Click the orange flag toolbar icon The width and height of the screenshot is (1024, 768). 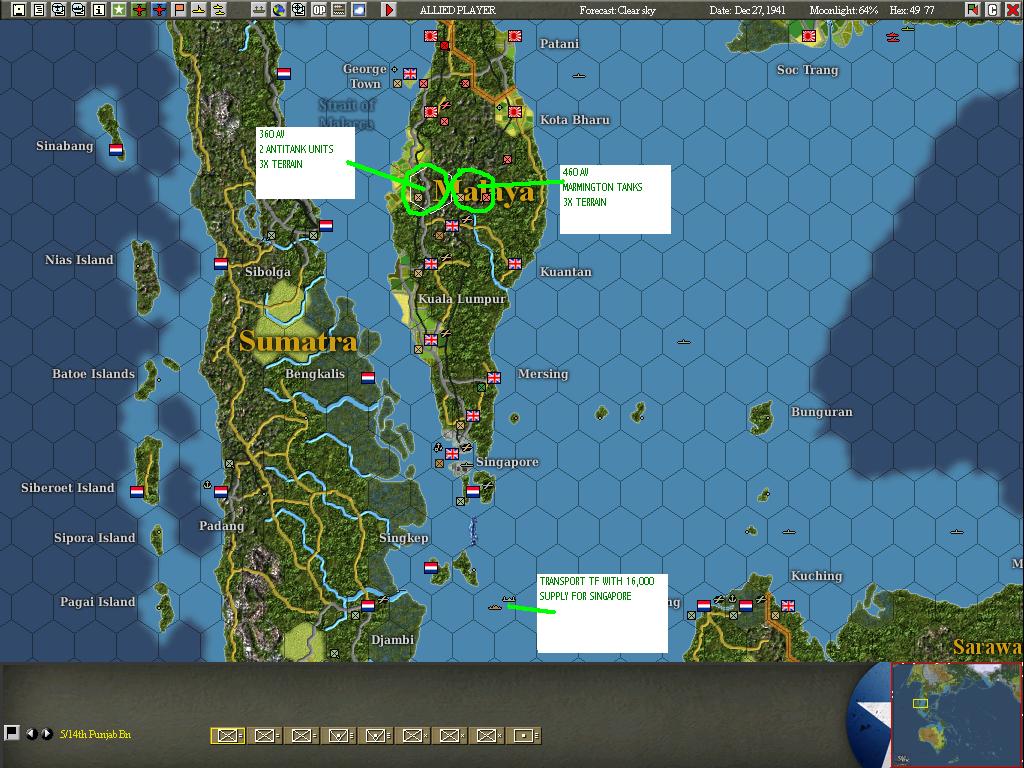pos(178,10)
